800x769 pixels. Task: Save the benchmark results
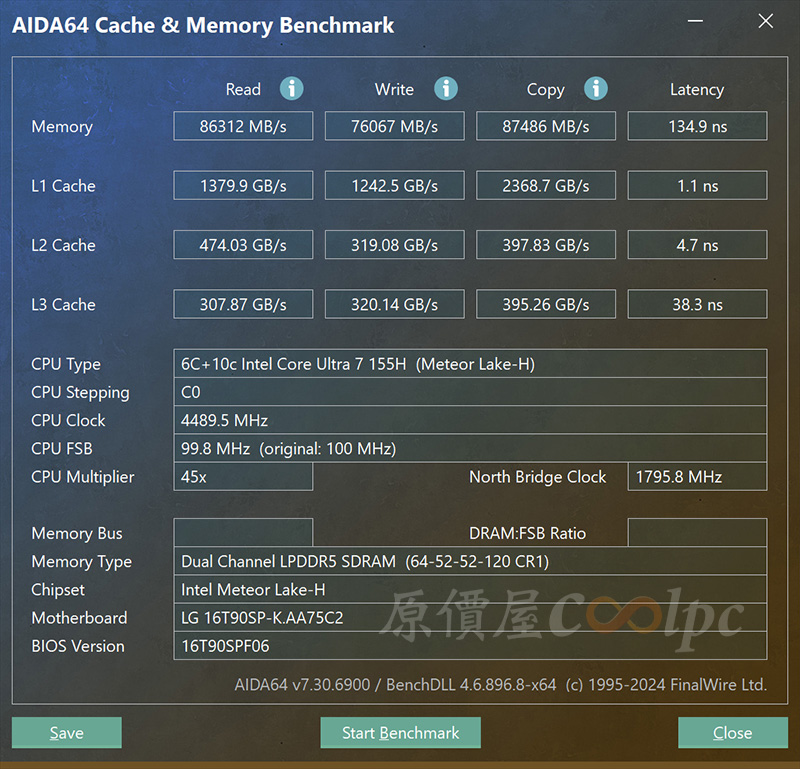point(67,732)
